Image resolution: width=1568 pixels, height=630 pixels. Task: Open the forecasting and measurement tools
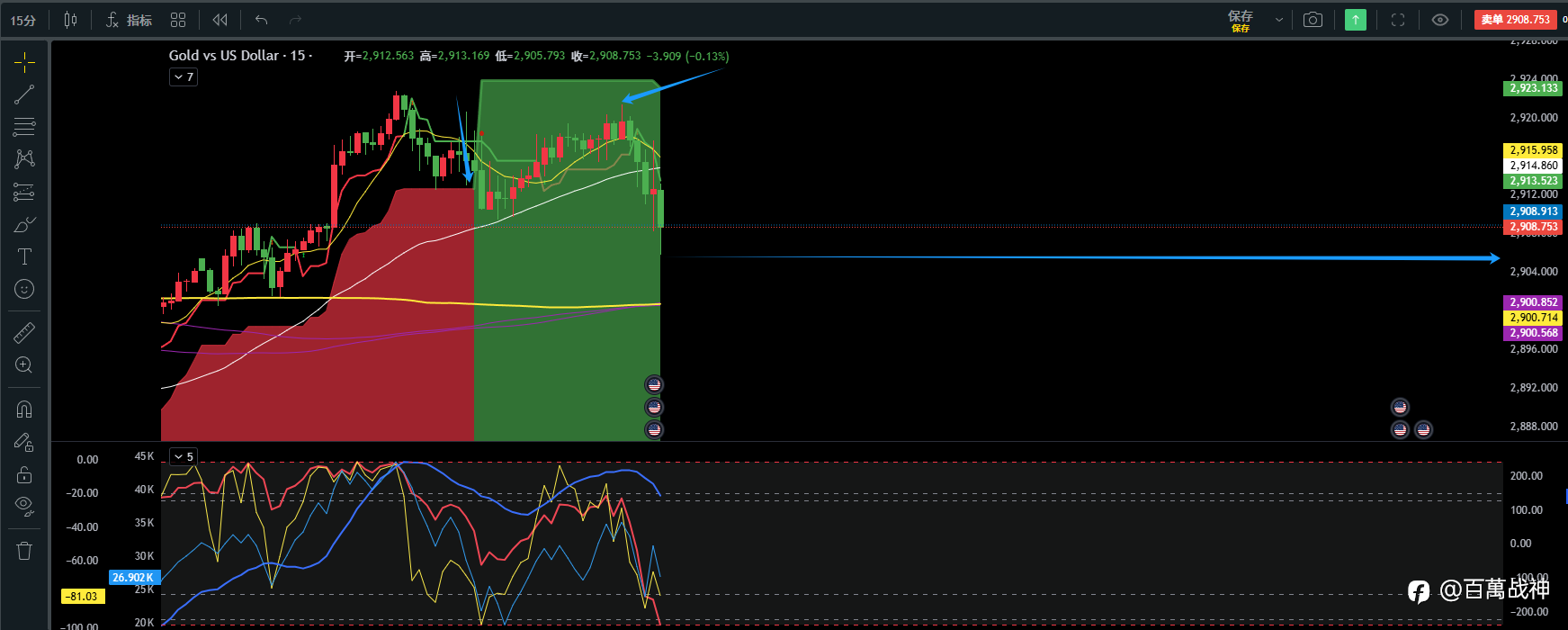pyautogui.click(x=24, y=192)
